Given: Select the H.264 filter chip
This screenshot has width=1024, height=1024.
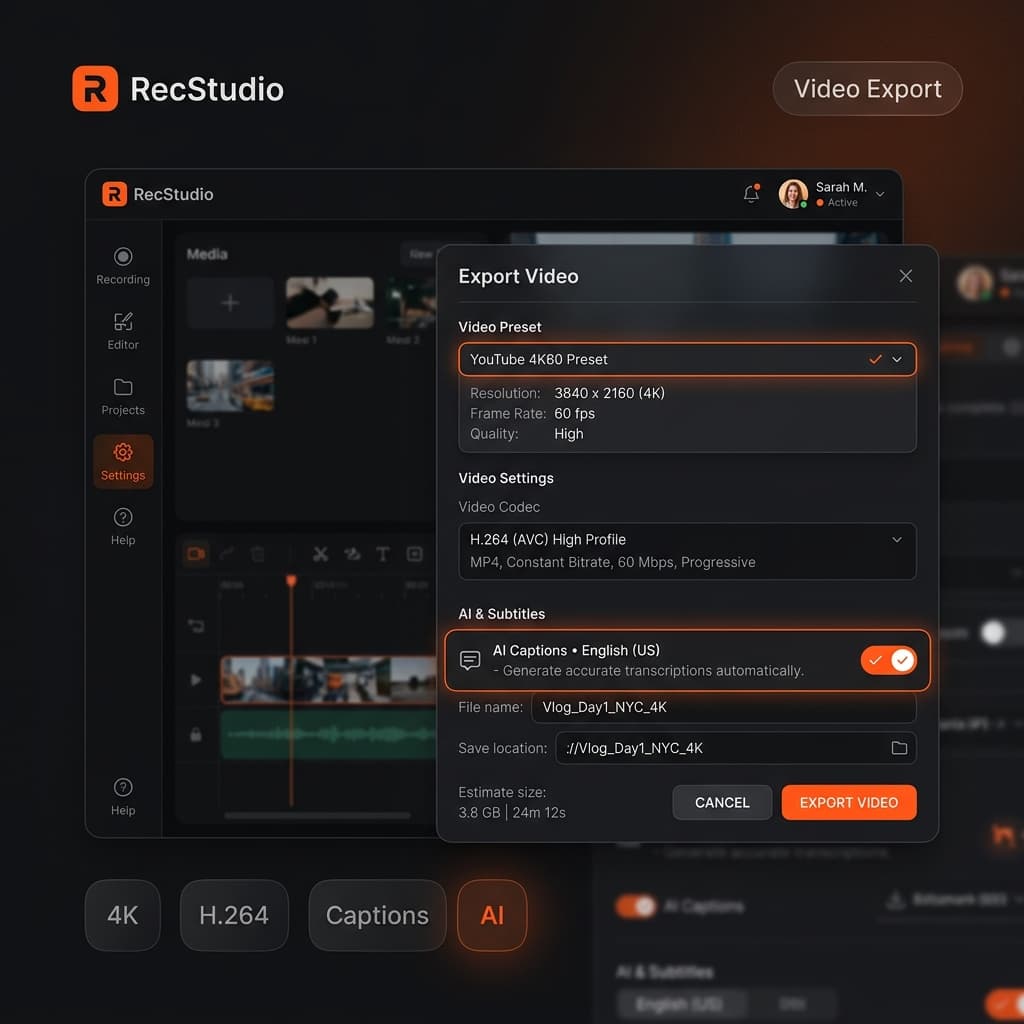Looking at the screenshot, I should [x=234, y=915].
